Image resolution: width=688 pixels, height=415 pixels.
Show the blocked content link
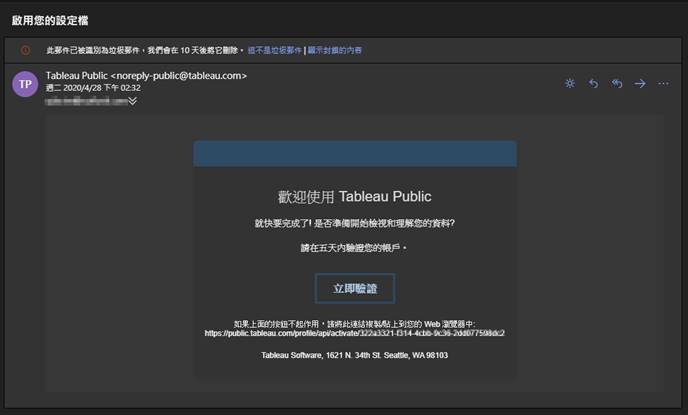tap(335, 50)
